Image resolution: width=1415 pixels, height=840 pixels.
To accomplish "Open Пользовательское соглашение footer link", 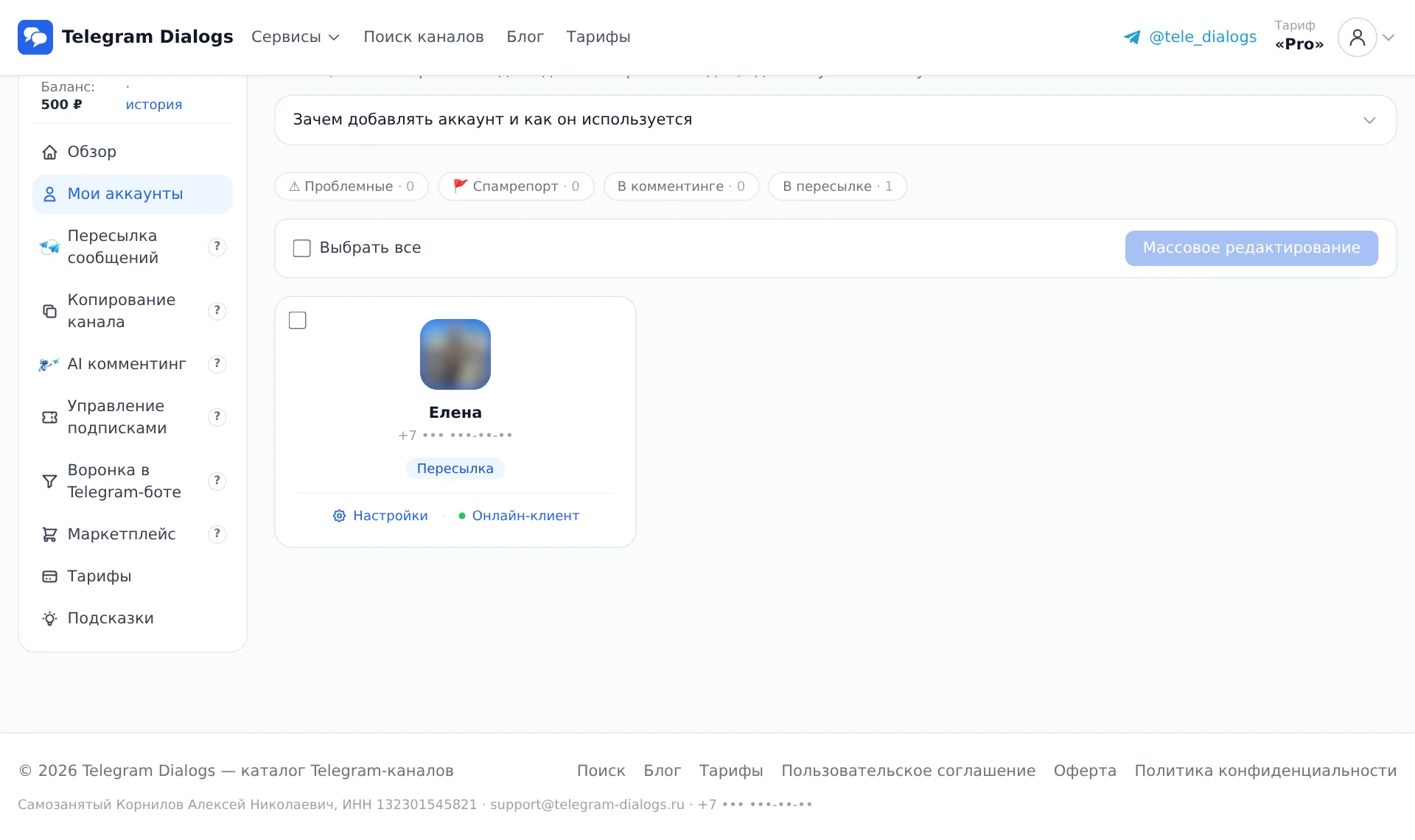I will coord(908,771).
